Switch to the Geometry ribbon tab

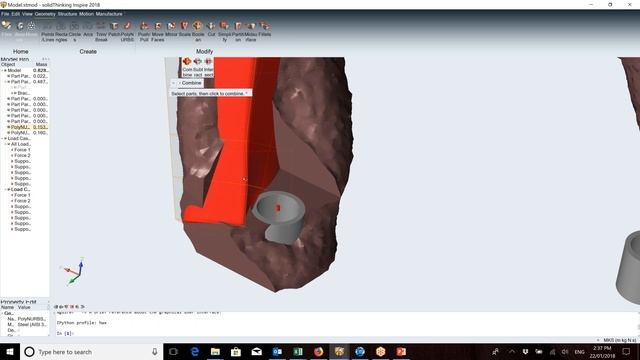45,14
